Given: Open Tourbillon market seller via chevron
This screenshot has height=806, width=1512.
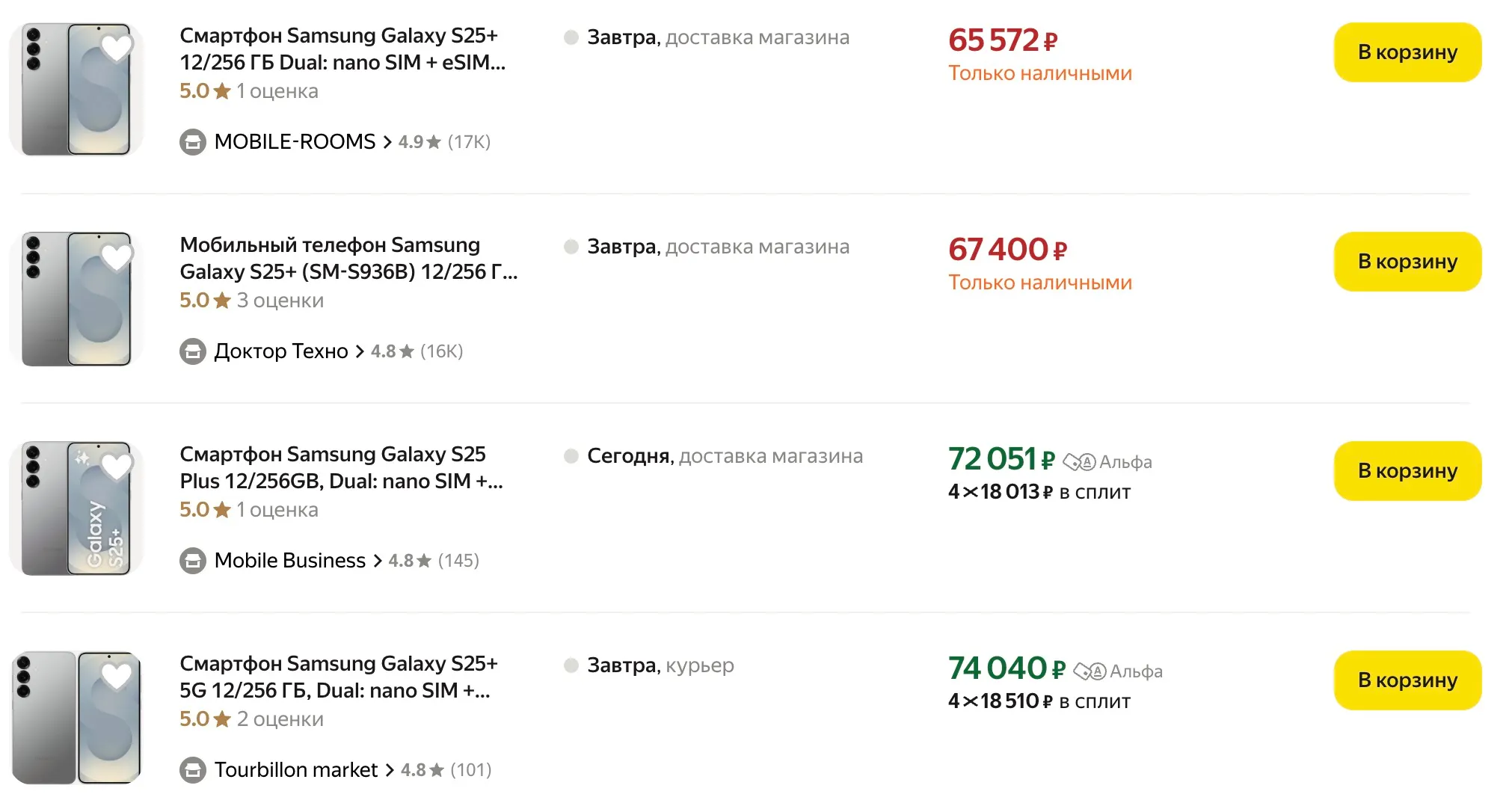Looking at the screenshot, I should click(x=390, y=770).
